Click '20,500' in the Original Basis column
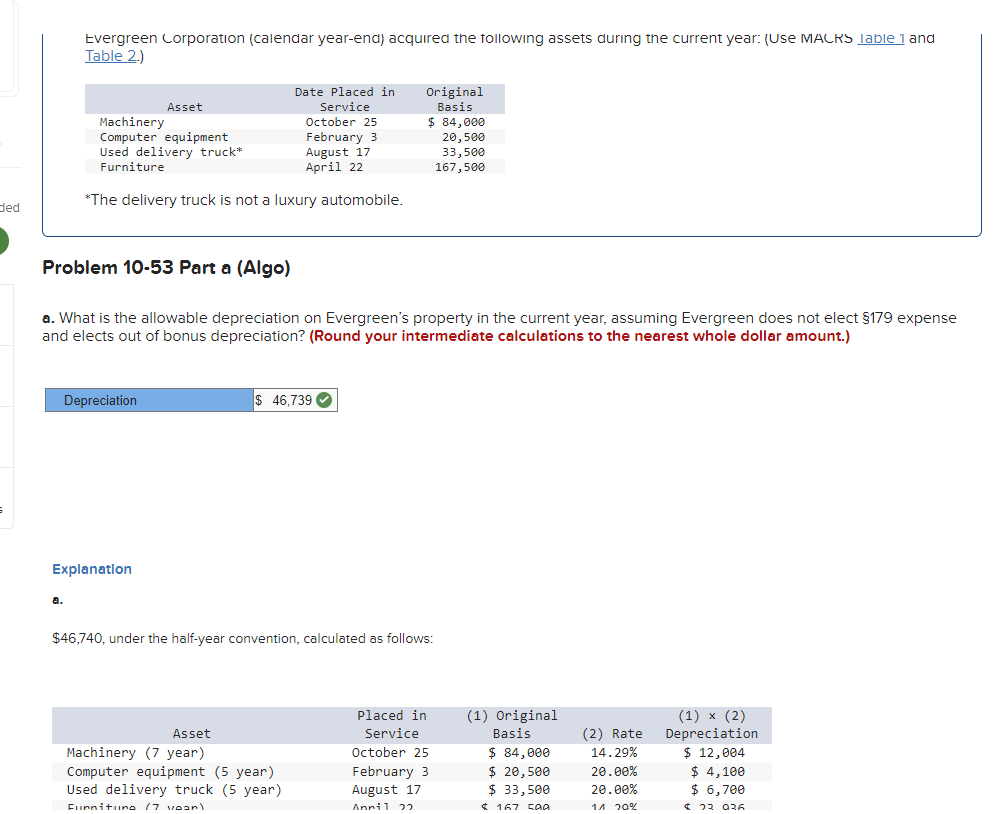This screenshot has height=814, width=999. pyautogui.click(x=463, y=137)
